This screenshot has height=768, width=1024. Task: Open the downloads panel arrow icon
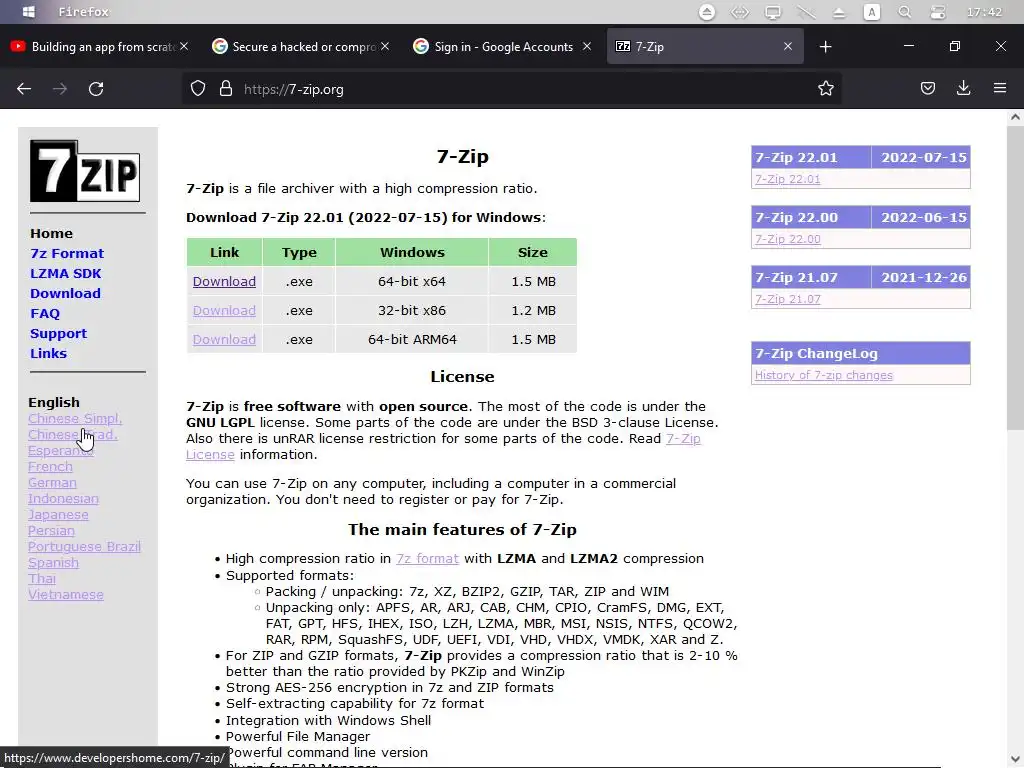click(963, 88)
